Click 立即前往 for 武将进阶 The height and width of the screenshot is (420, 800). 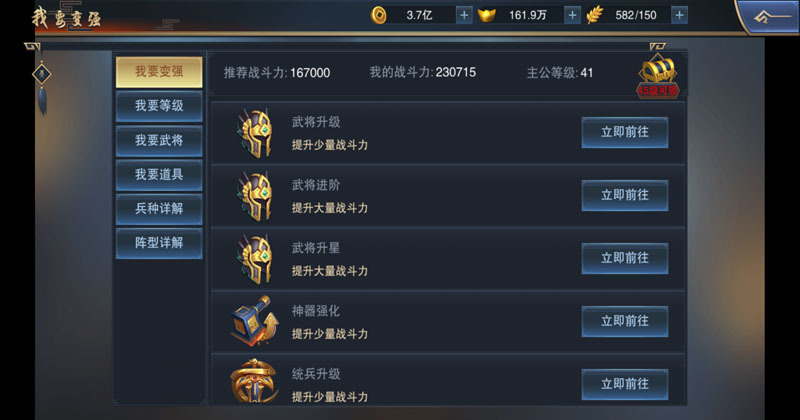coord(625,195)
